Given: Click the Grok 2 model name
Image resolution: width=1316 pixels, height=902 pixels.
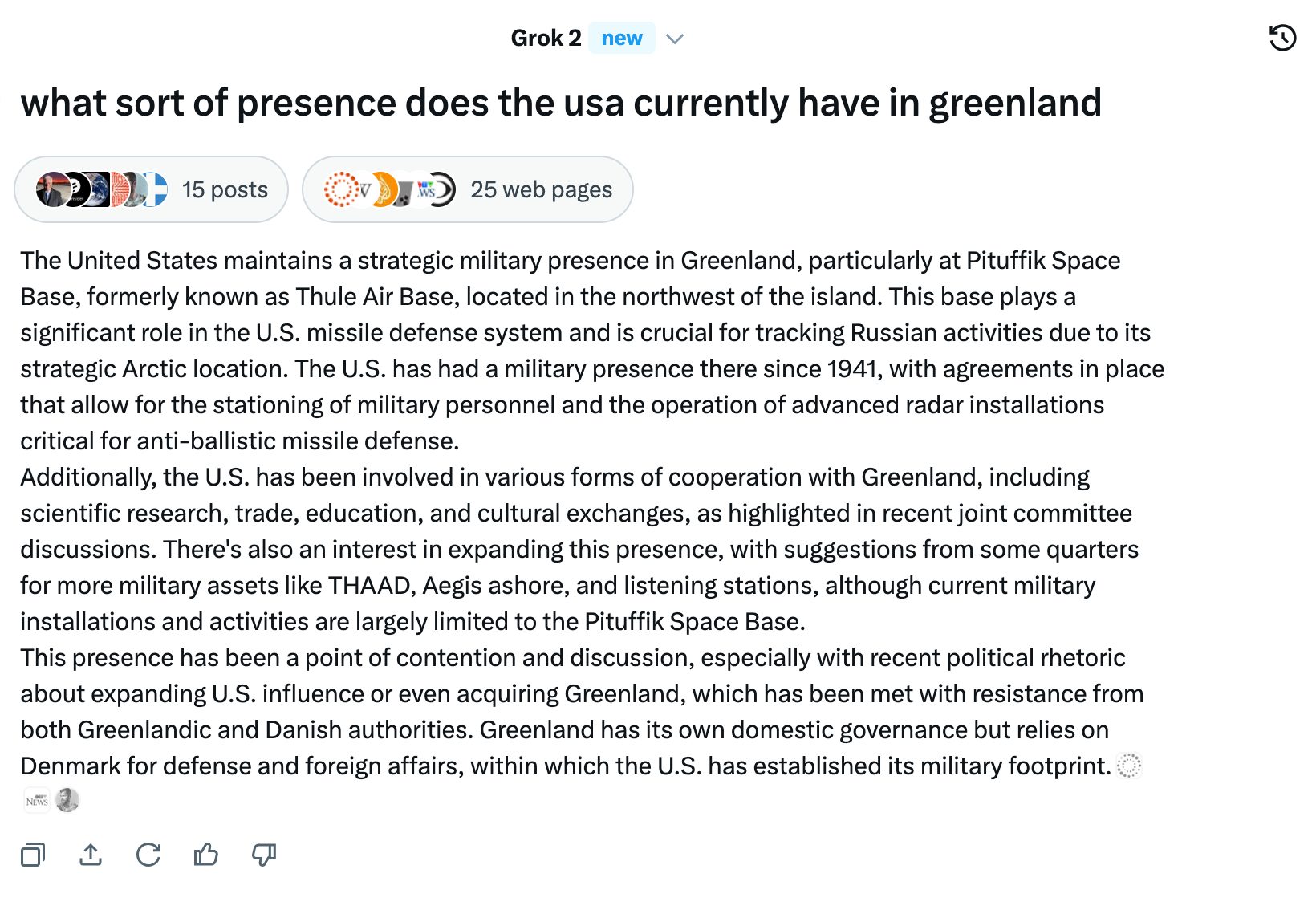Looking at the screenshot, I should (x=546, y=39).
